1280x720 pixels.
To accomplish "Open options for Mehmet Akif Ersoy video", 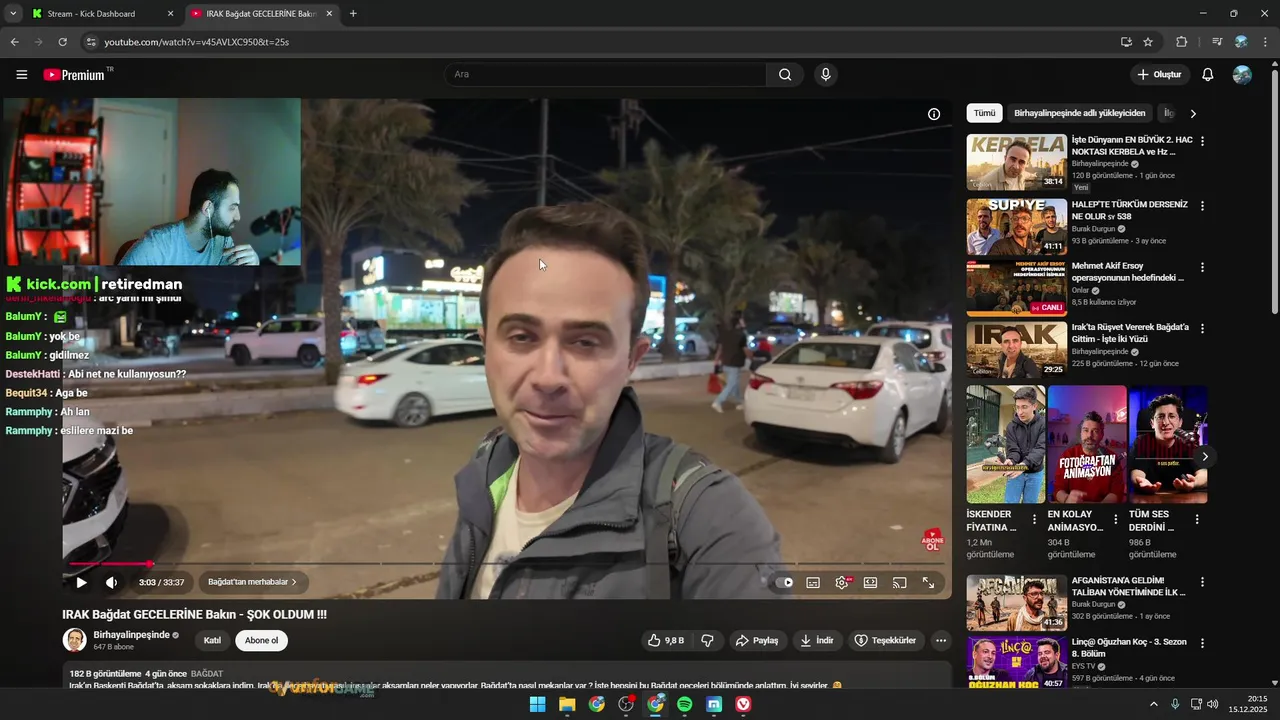I will 1202,267.
